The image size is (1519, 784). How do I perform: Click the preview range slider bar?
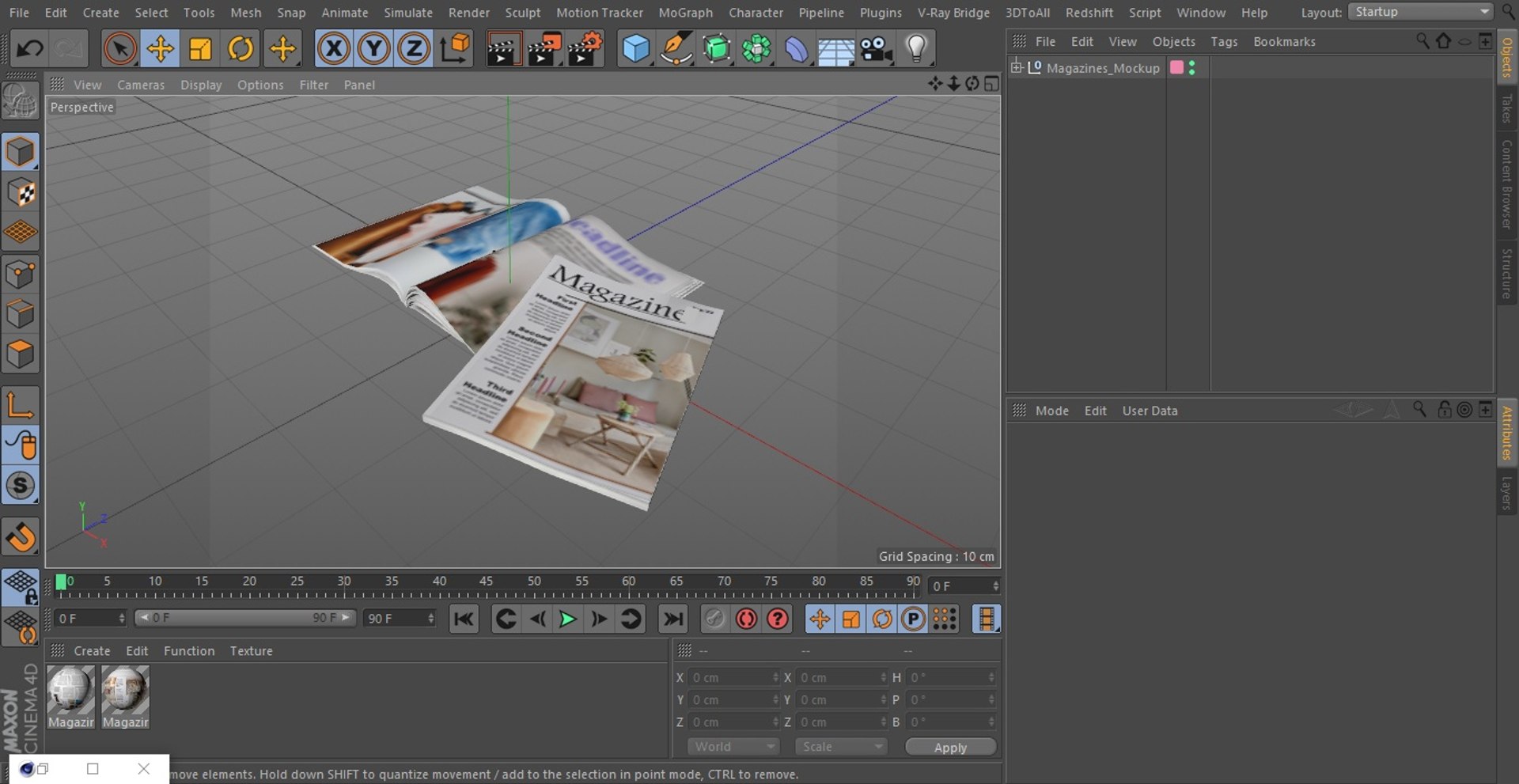(x=245, y=618)
